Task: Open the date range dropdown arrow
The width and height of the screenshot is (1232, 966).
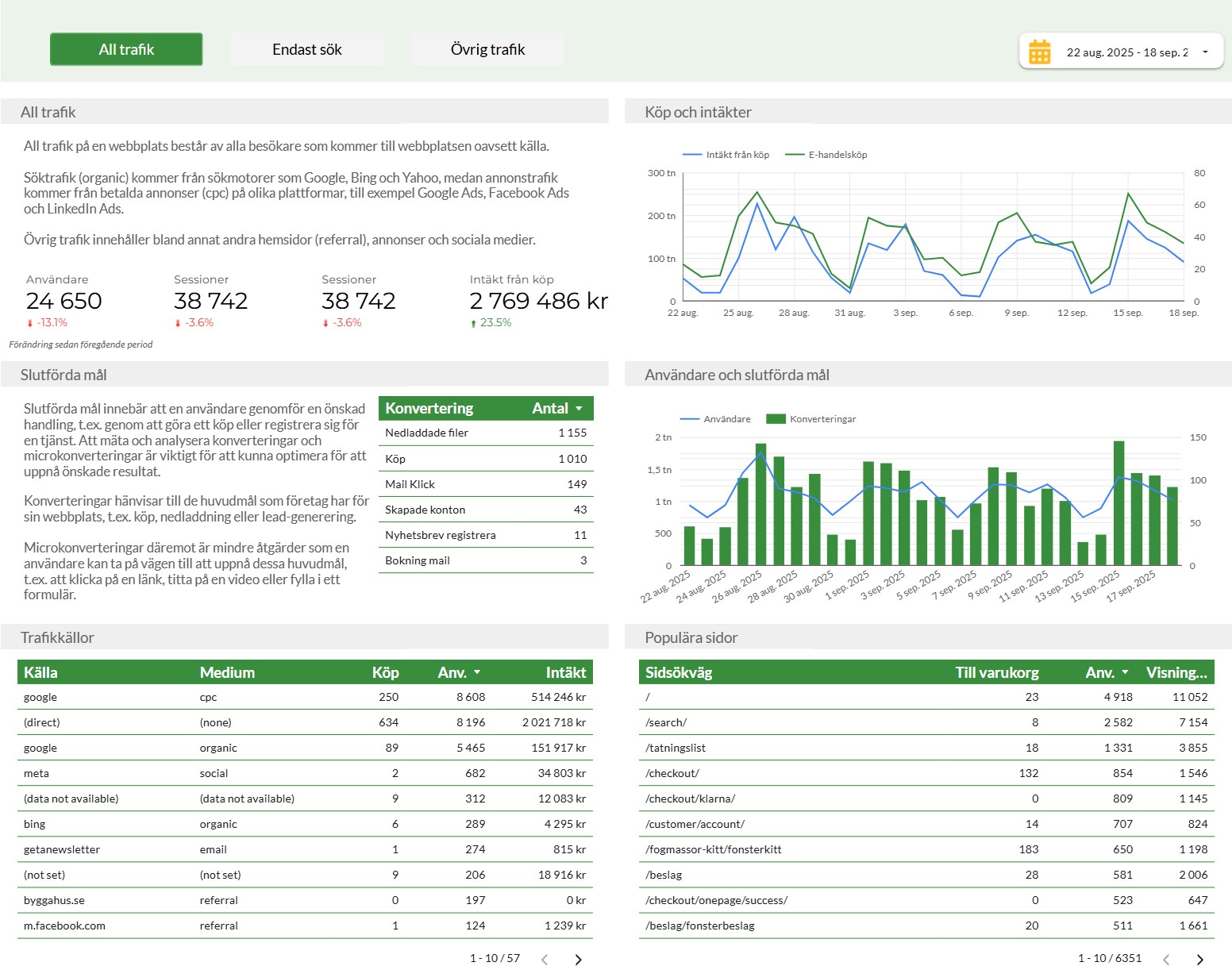Action: click(1205, 52)
